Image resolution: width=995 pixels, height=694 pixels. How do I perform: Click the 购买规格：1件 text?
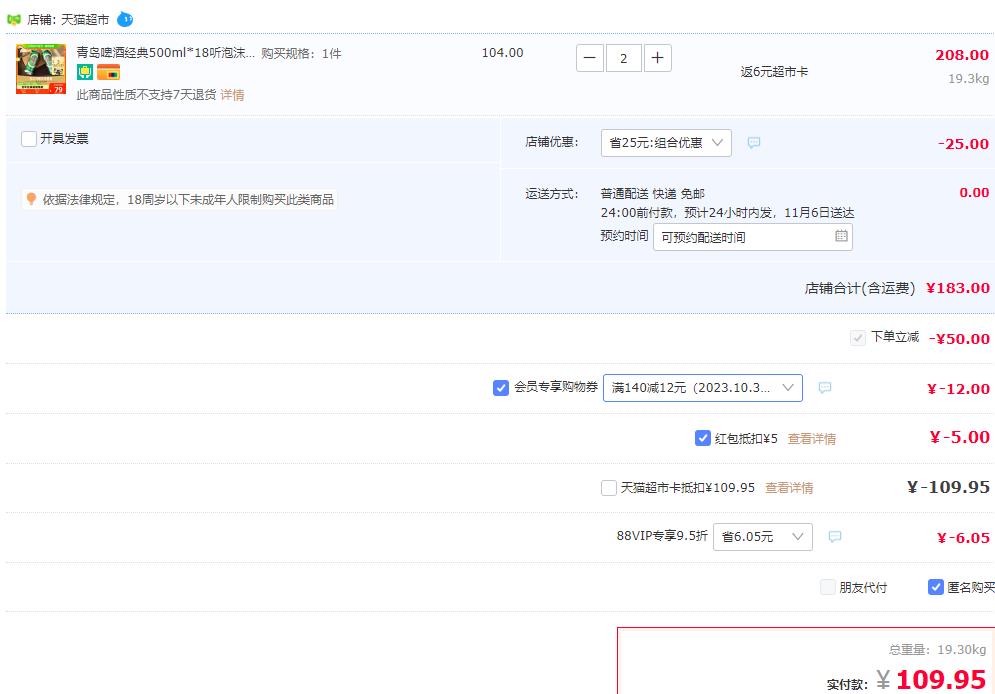tap(301, 54)
